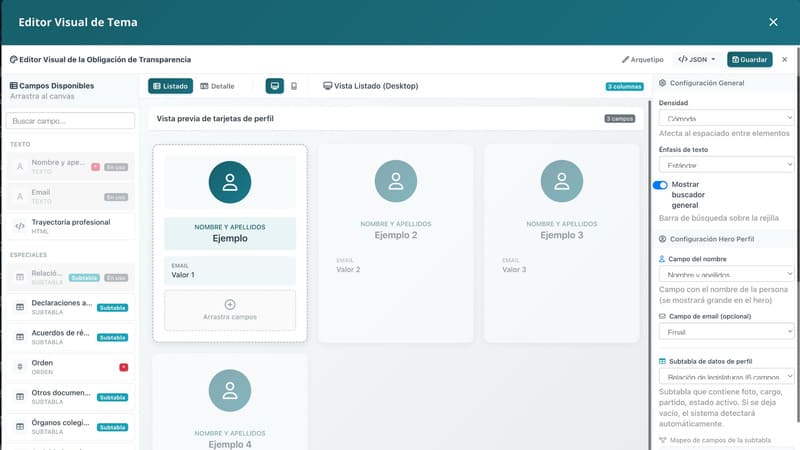
Task: Open the Campo del nombre dropdown
Action: (x=726, y=274)
